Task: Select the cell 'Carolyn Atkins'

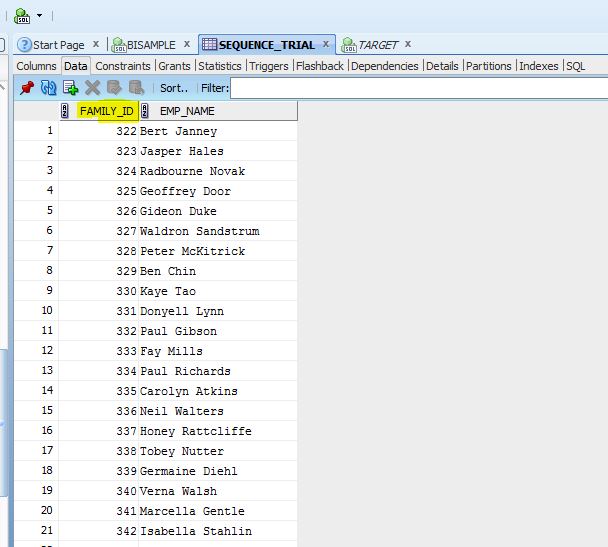Action: 218,391
